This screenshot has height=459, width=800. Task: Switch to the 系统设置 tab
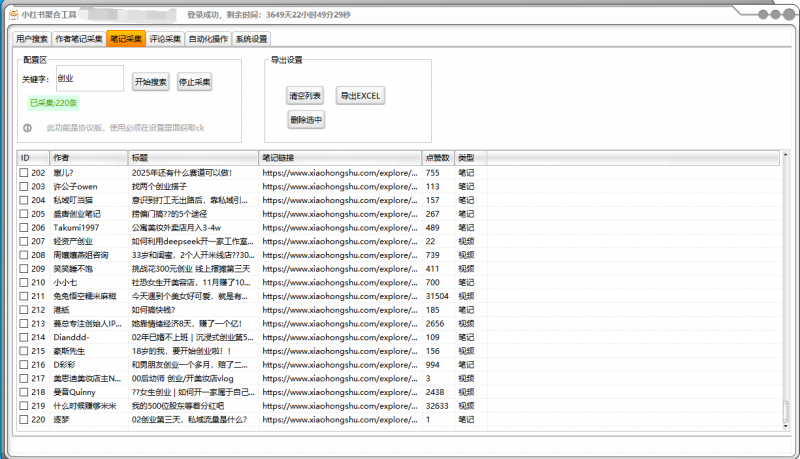click(x=251, y=39)
